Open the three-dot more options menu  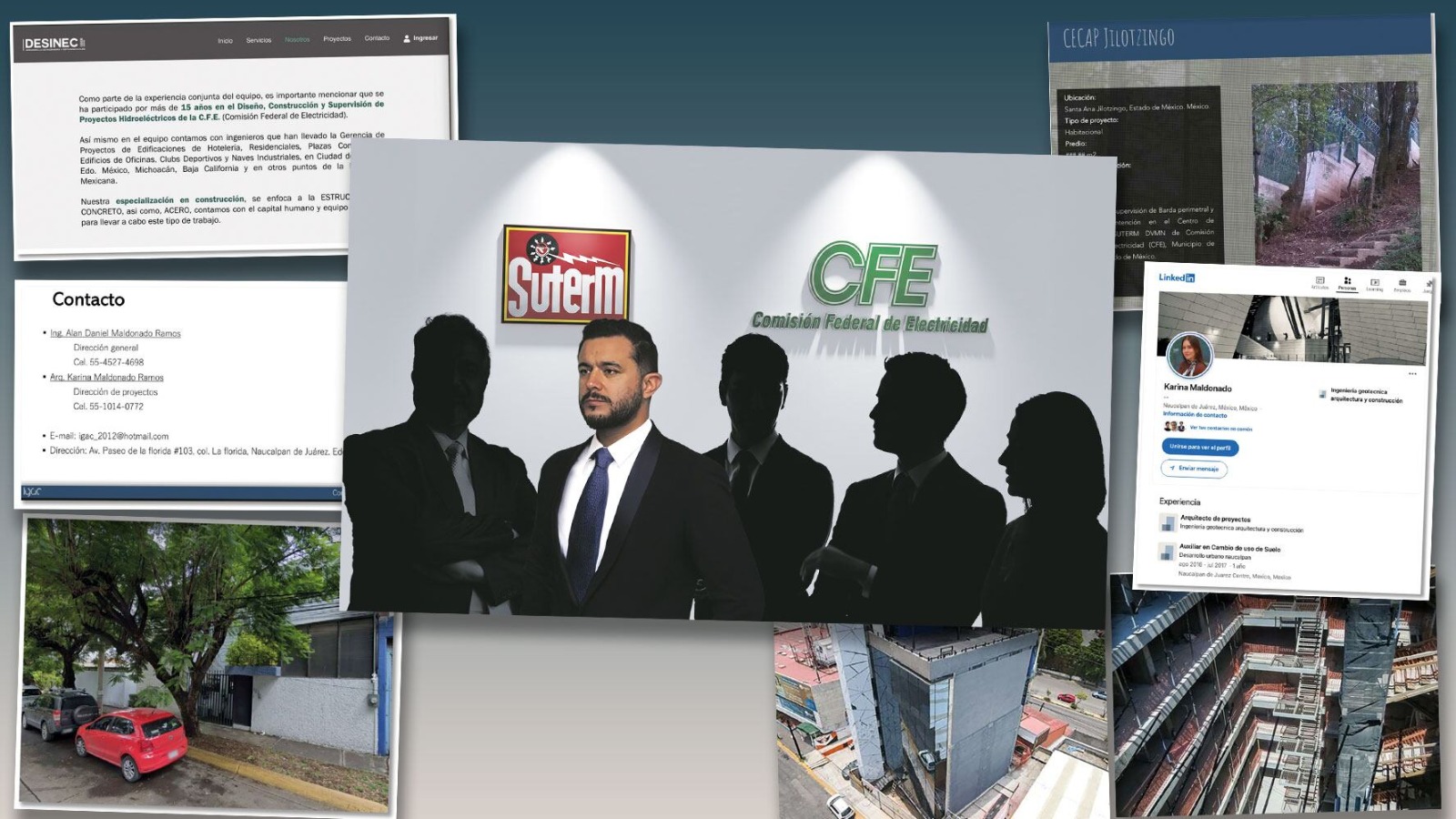click(x=1412, y=374)
